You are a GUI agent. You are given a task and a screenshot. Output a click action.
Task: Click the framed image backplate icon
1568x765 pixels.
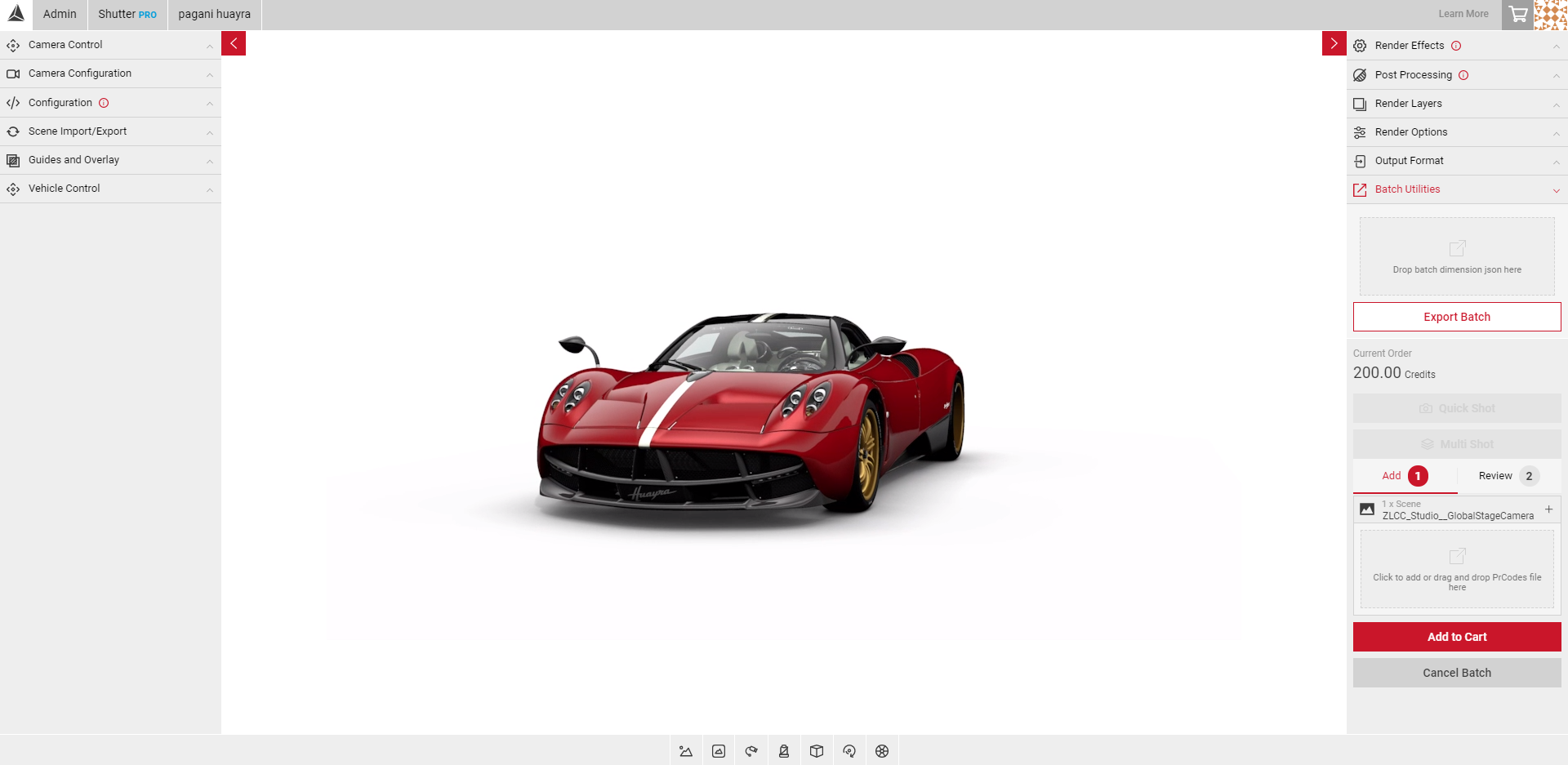[x=719, y=751]
